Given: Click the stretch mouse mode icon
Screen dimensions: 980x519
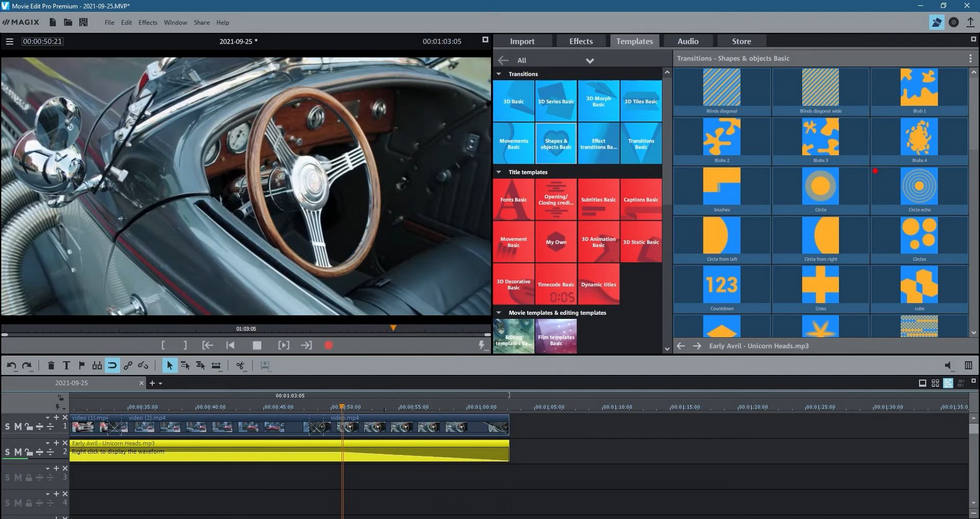Looking at the screenshot, I should (216, 366).
